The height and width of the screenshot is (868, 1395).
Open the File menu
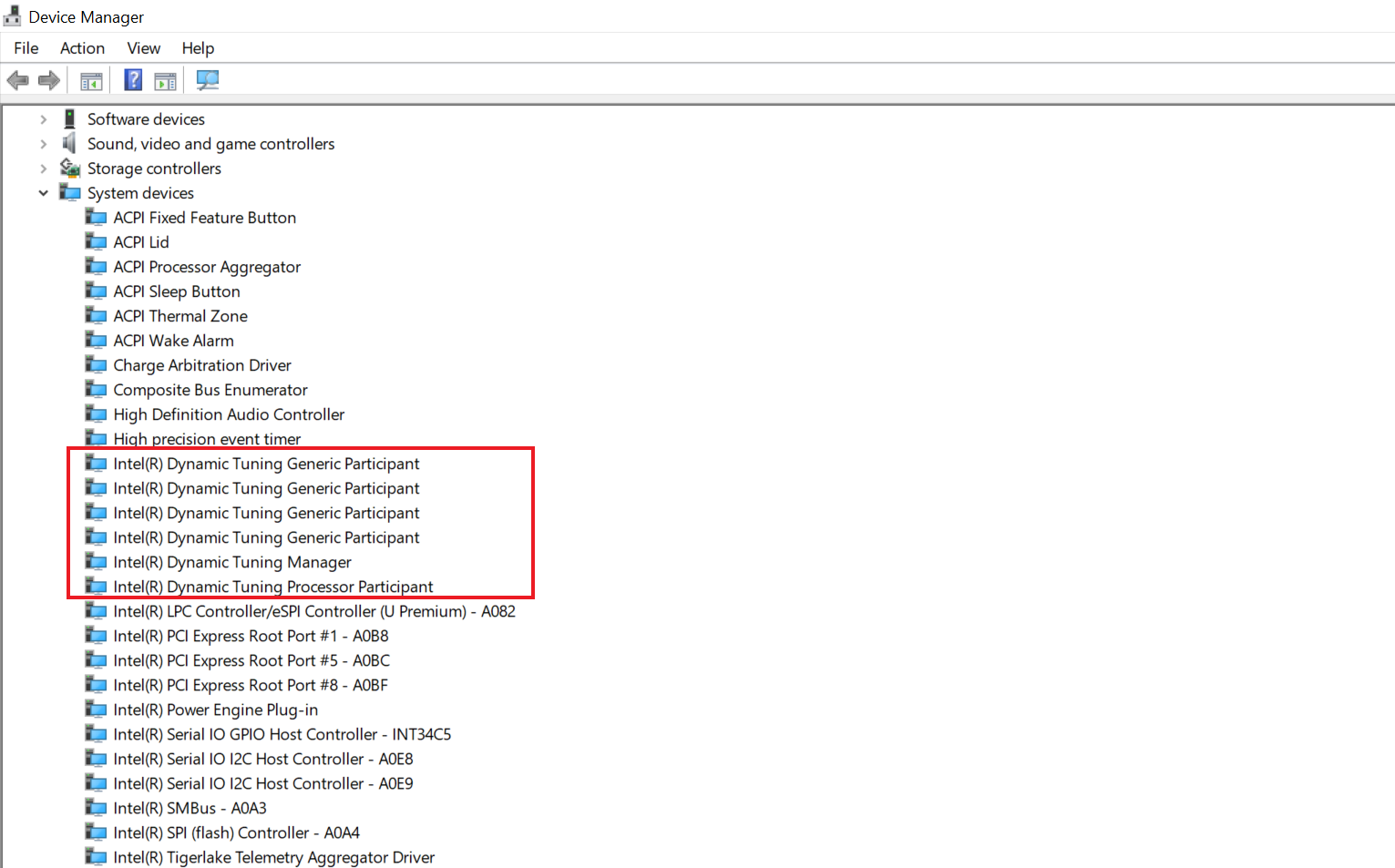26,48
